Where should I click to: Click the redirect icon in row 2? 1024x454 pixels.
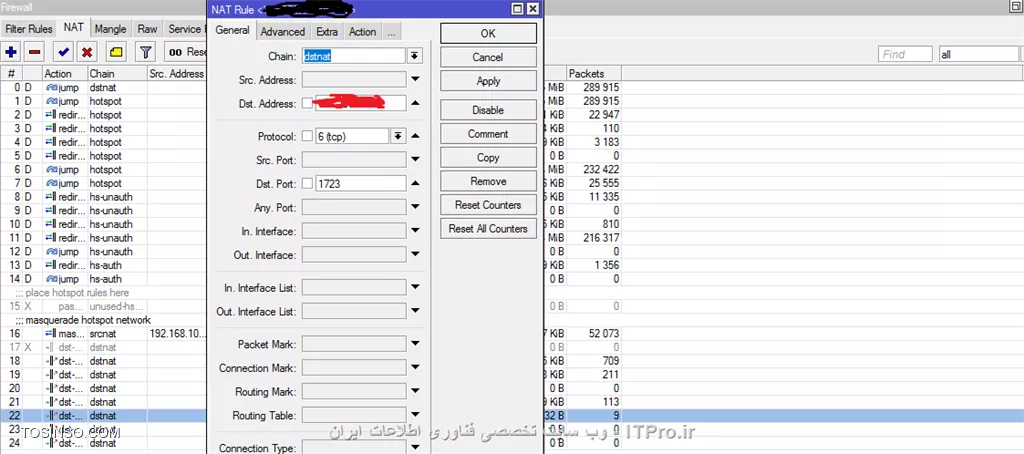coord(51,115)
